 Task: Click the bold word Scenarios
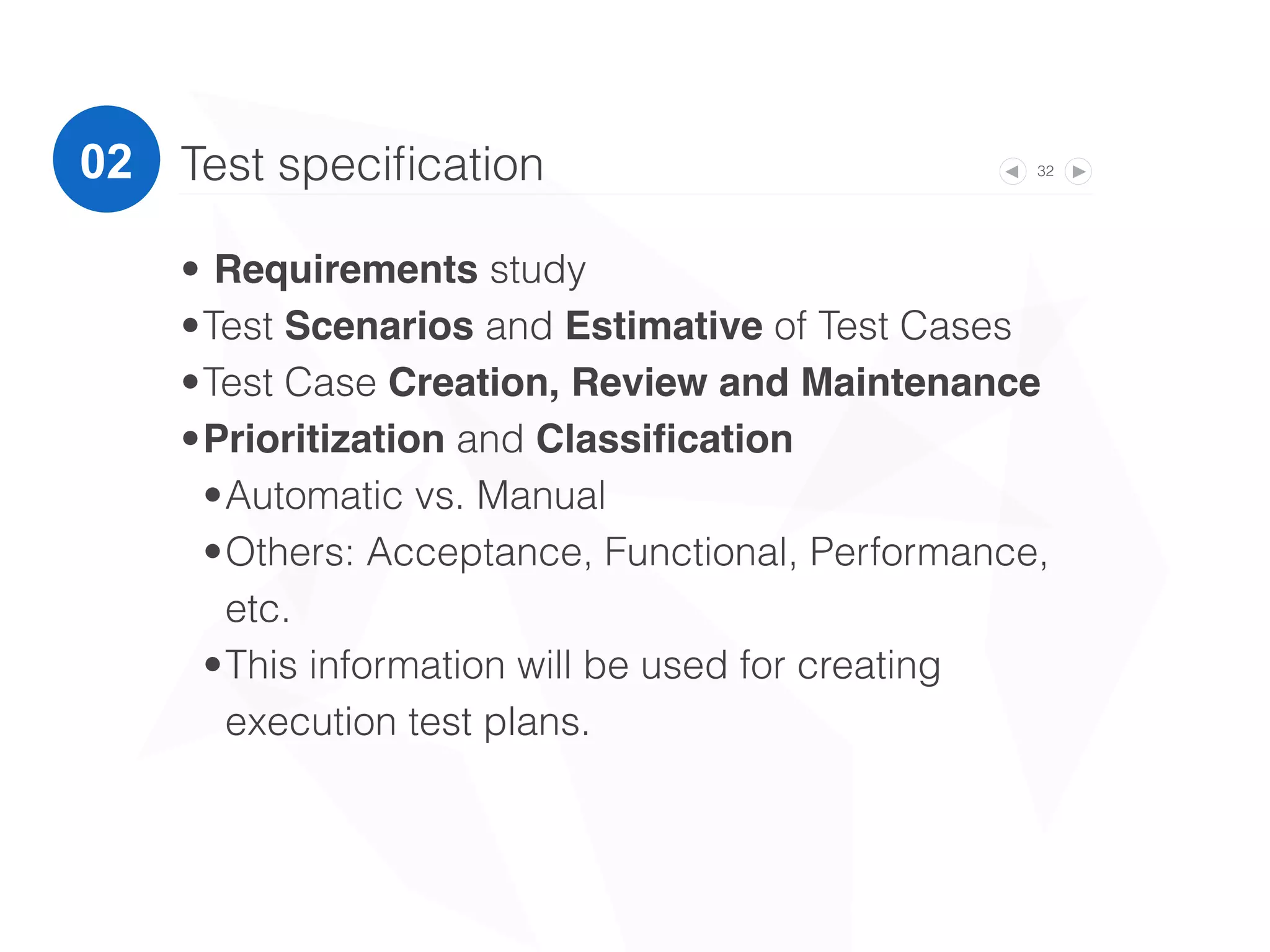[x=379, y=326]
